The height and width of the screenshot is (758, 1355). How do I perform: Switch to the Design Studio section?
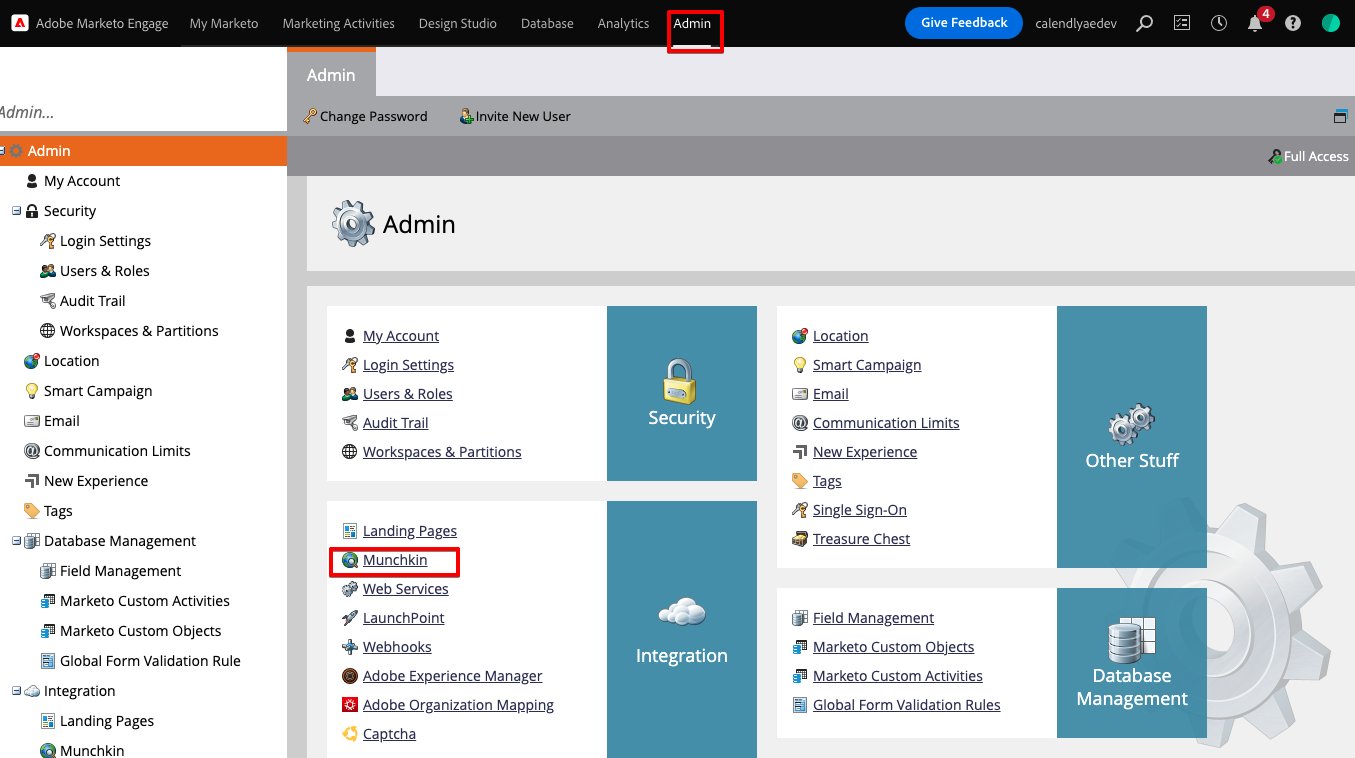pyautogui.click(x=457, y=23)
